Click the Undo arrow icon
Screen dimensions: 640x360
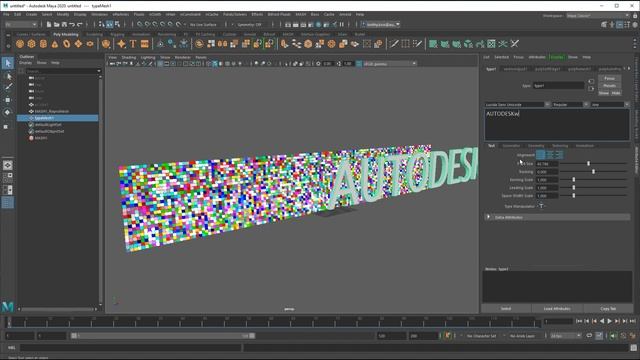click(x=72, y=24)
